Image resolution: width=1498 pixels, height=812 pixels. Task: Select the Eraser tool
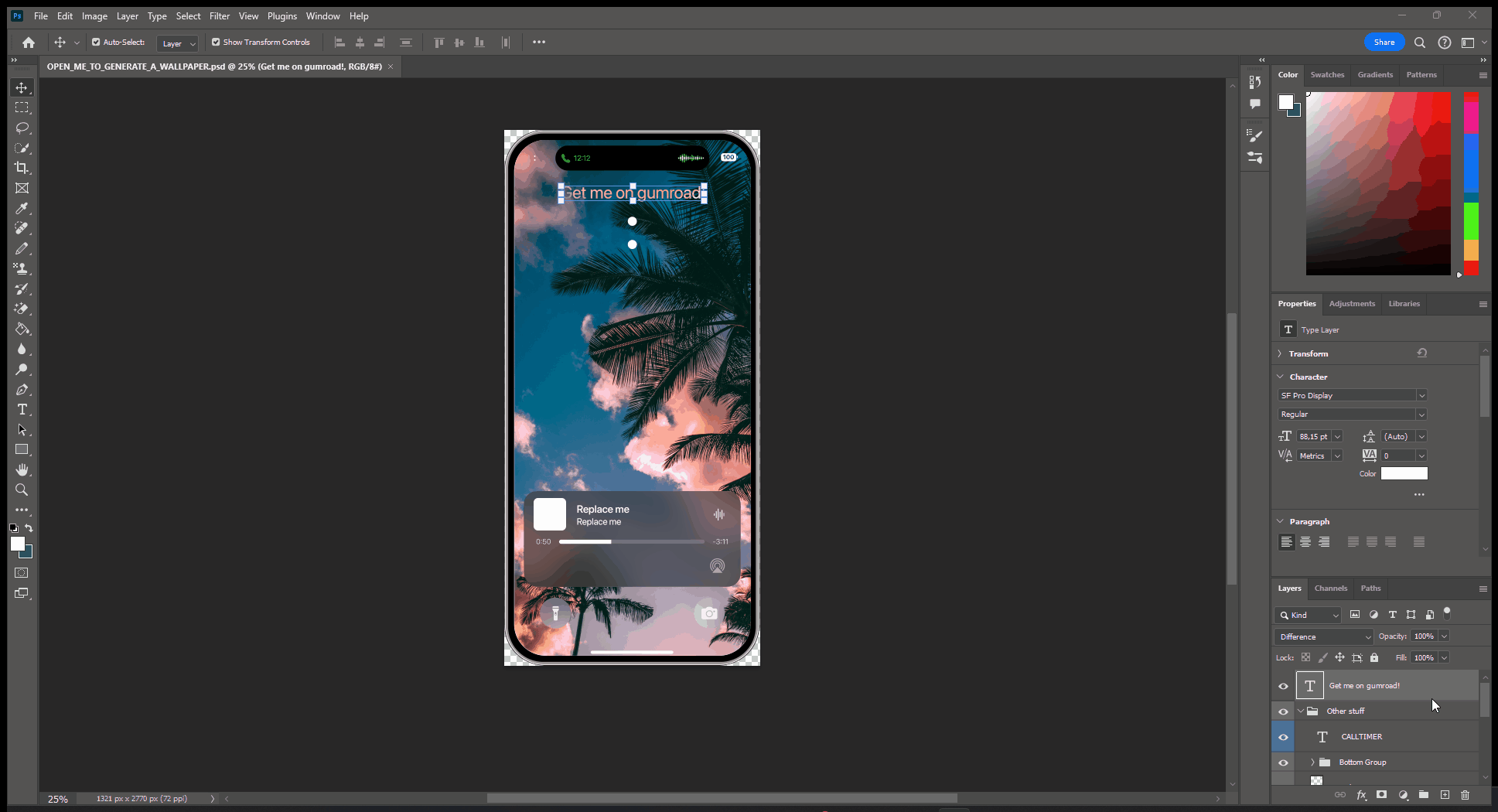22,309
